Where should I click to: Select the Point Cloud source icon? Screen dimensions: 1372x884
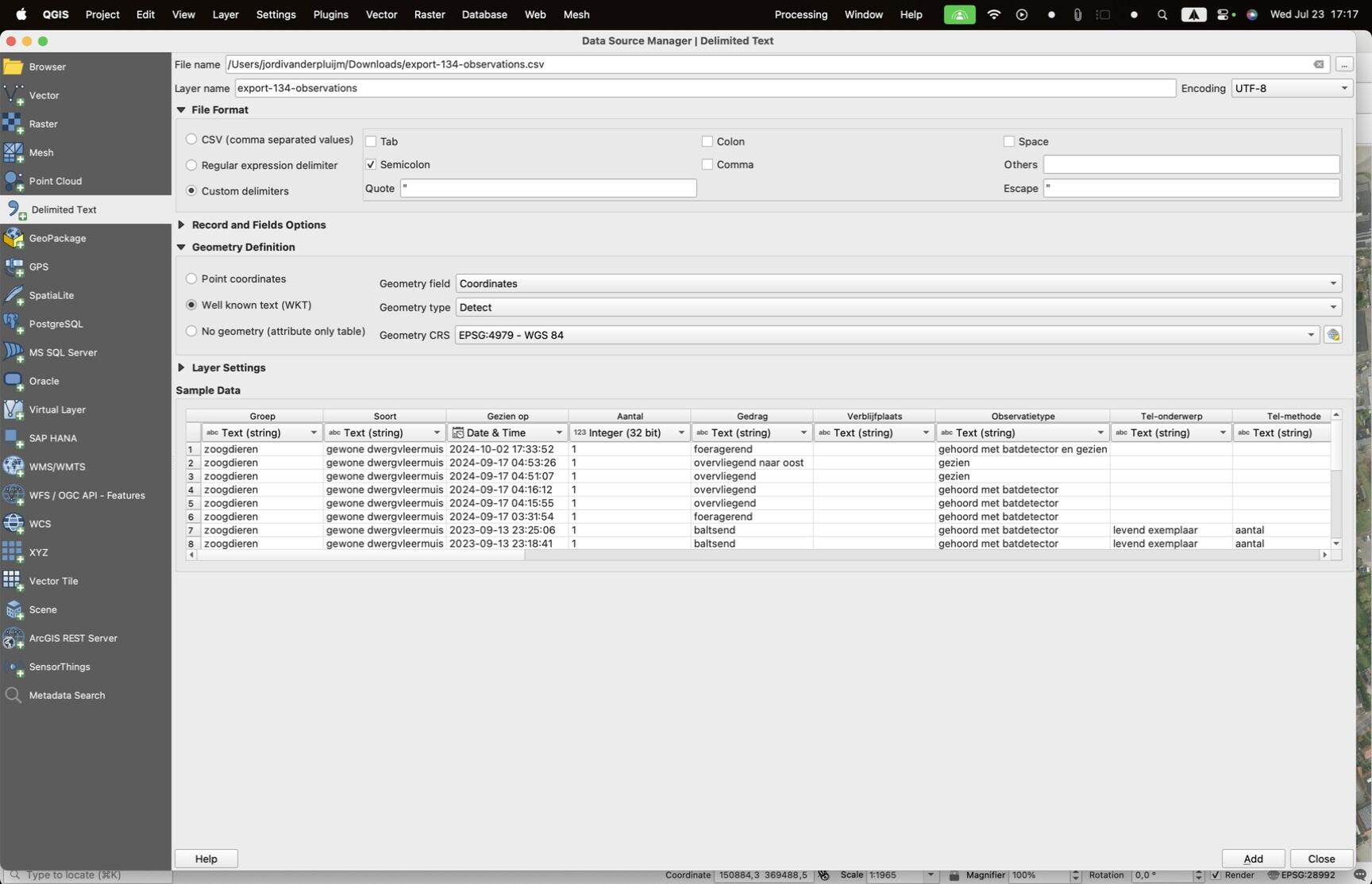pos(13,181)
